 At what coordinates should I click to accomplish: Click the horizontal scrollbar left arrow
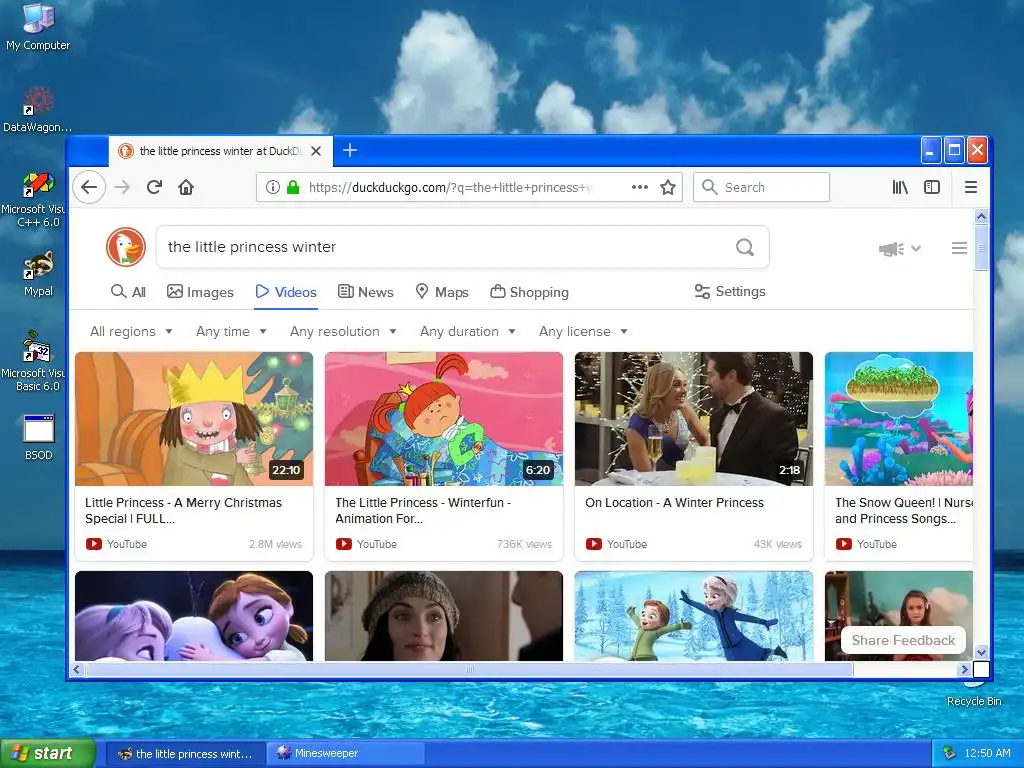point(76,669)
